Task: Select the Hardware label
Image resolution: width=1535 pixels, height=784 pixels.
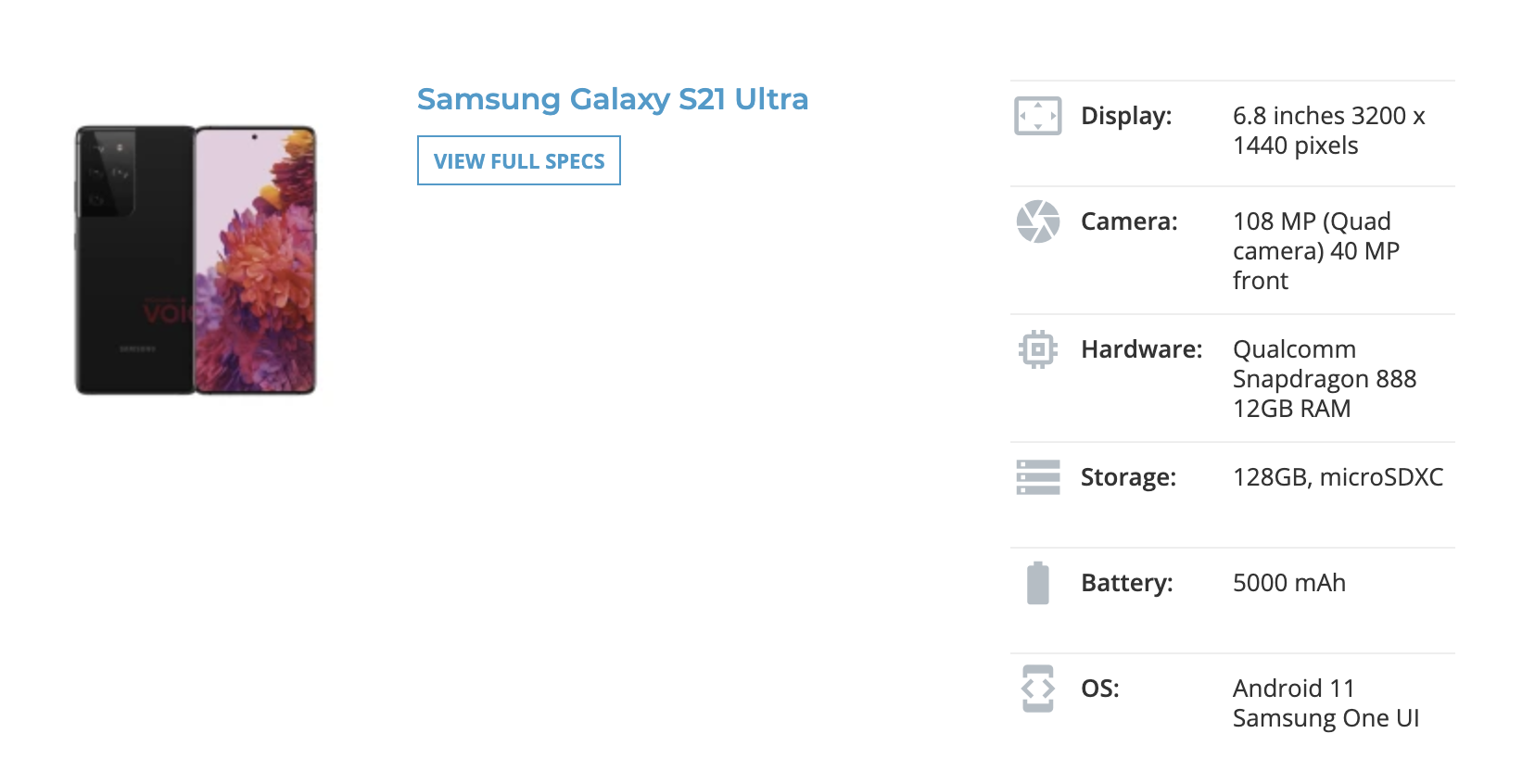Action: tap(1141, 349)
